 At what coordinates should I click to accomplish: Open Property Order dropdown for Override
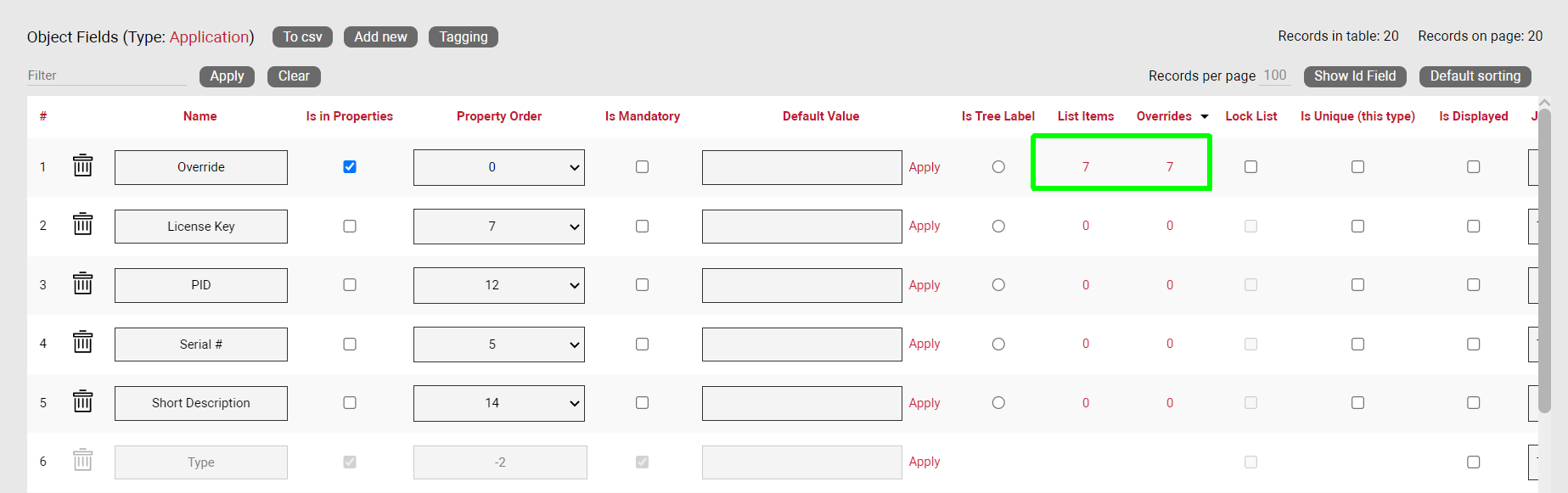pyautogui.click(x=499, y=168)
